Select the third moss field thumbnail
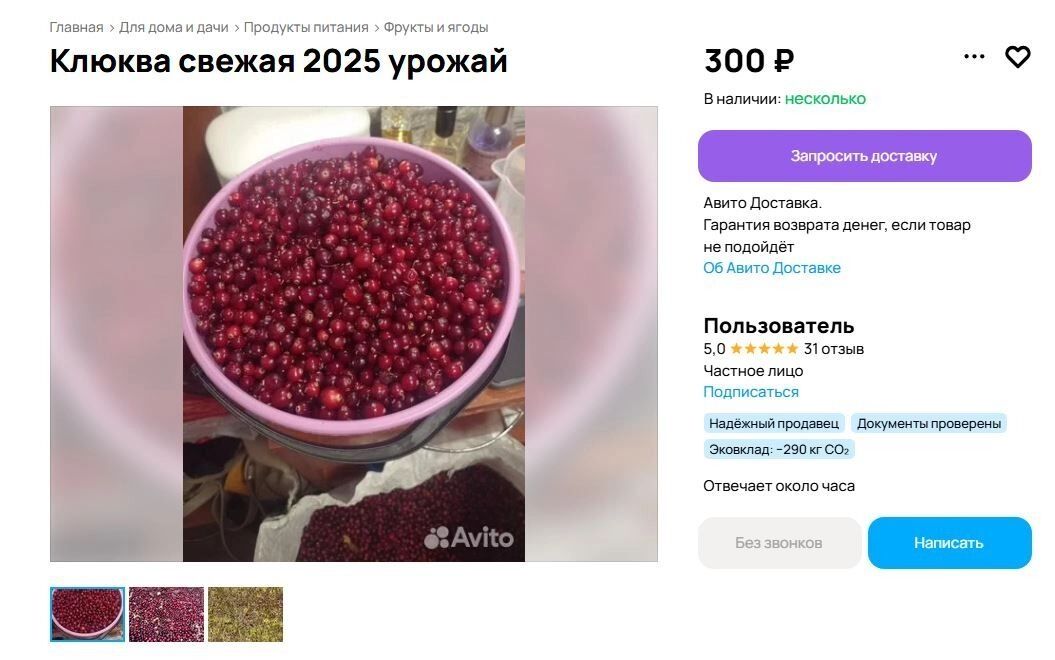Viewport: 1055px width, 660px height. tap(245, 614)
